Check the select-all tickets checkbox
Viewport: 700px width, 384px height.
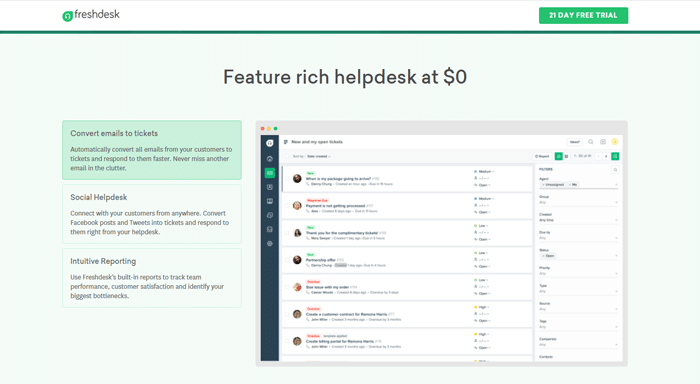pyautogui.click(x=287, y=156)
